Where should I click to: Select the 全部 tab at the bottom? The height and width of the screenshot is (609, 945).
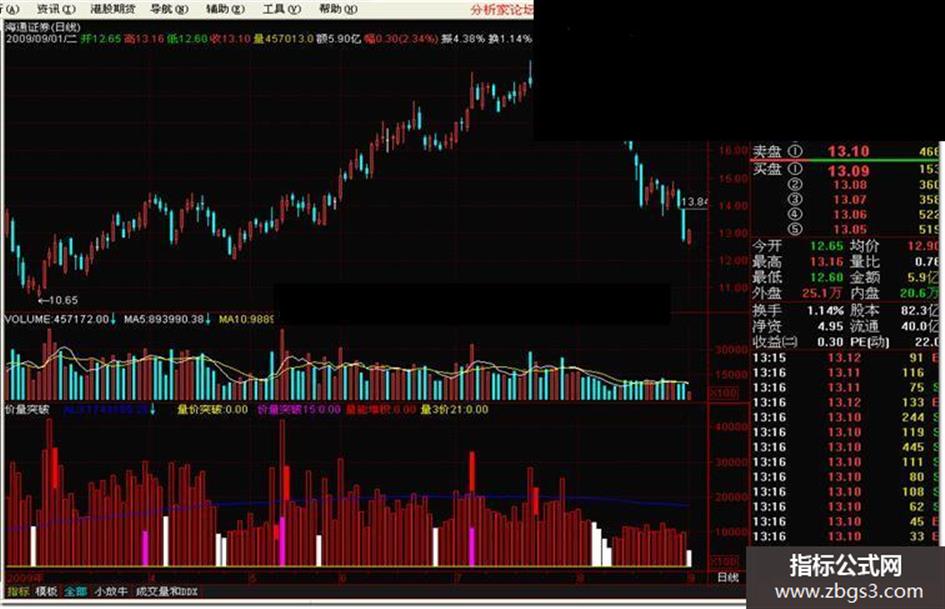point(75,592)
